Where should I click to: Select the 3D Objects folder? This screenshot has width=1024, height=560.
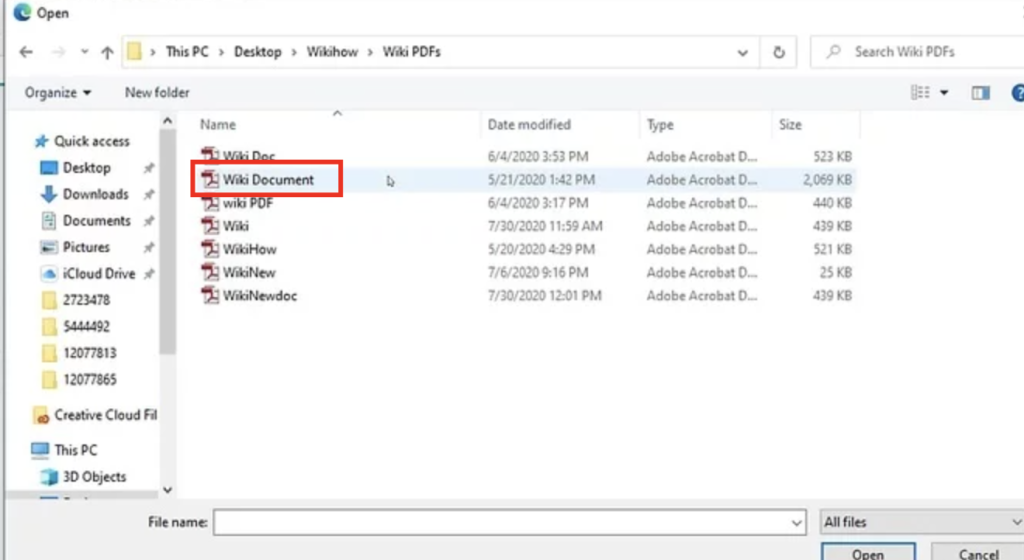(94, 477)
